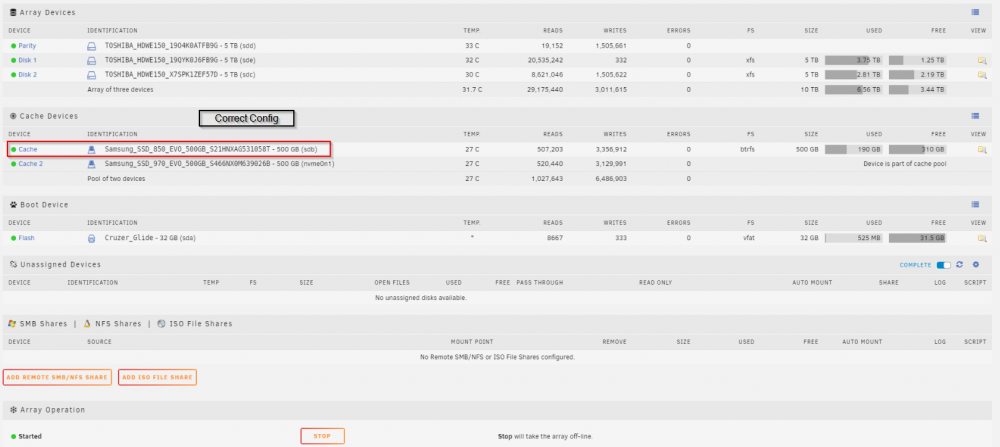Screen dimensions: 1000x447
Task: Toggle the COMPLETE switch in Unassigned Devices
Action: tap(943, 265)
